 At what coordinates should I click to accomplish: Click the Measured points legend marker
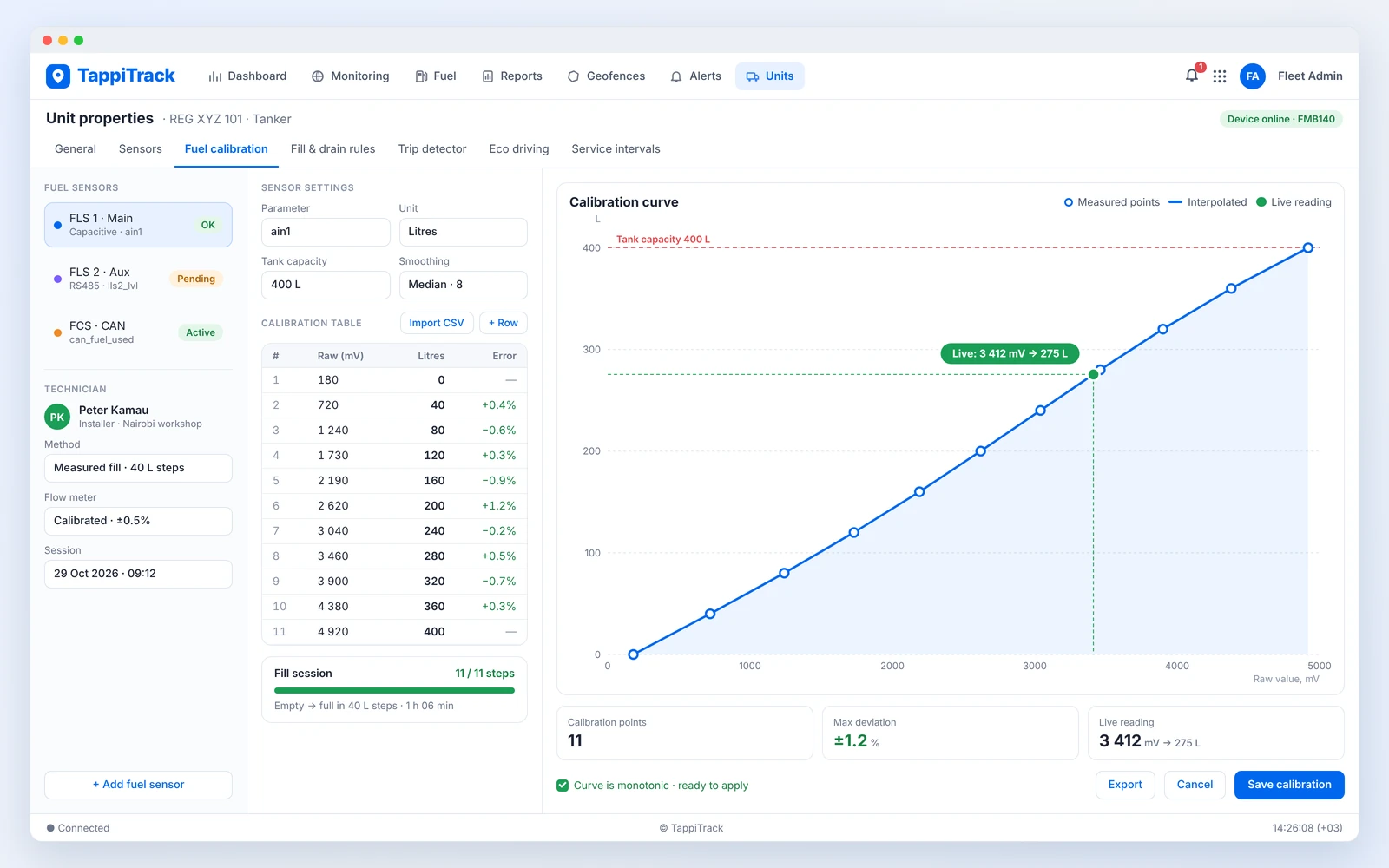click(x=1069, y=202)
